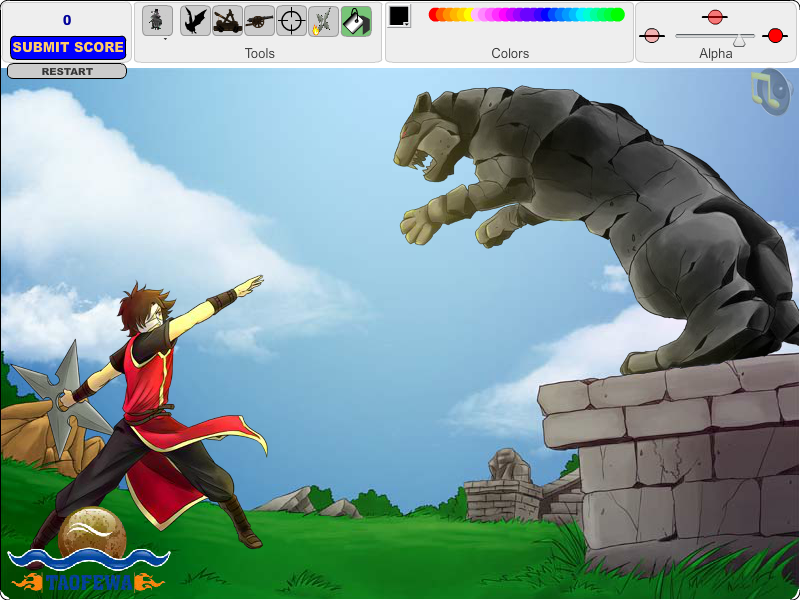This screenshot has height=600, width=800.
Task: Pick yellow from the rainbow color strip
Action: coord(467,14)
